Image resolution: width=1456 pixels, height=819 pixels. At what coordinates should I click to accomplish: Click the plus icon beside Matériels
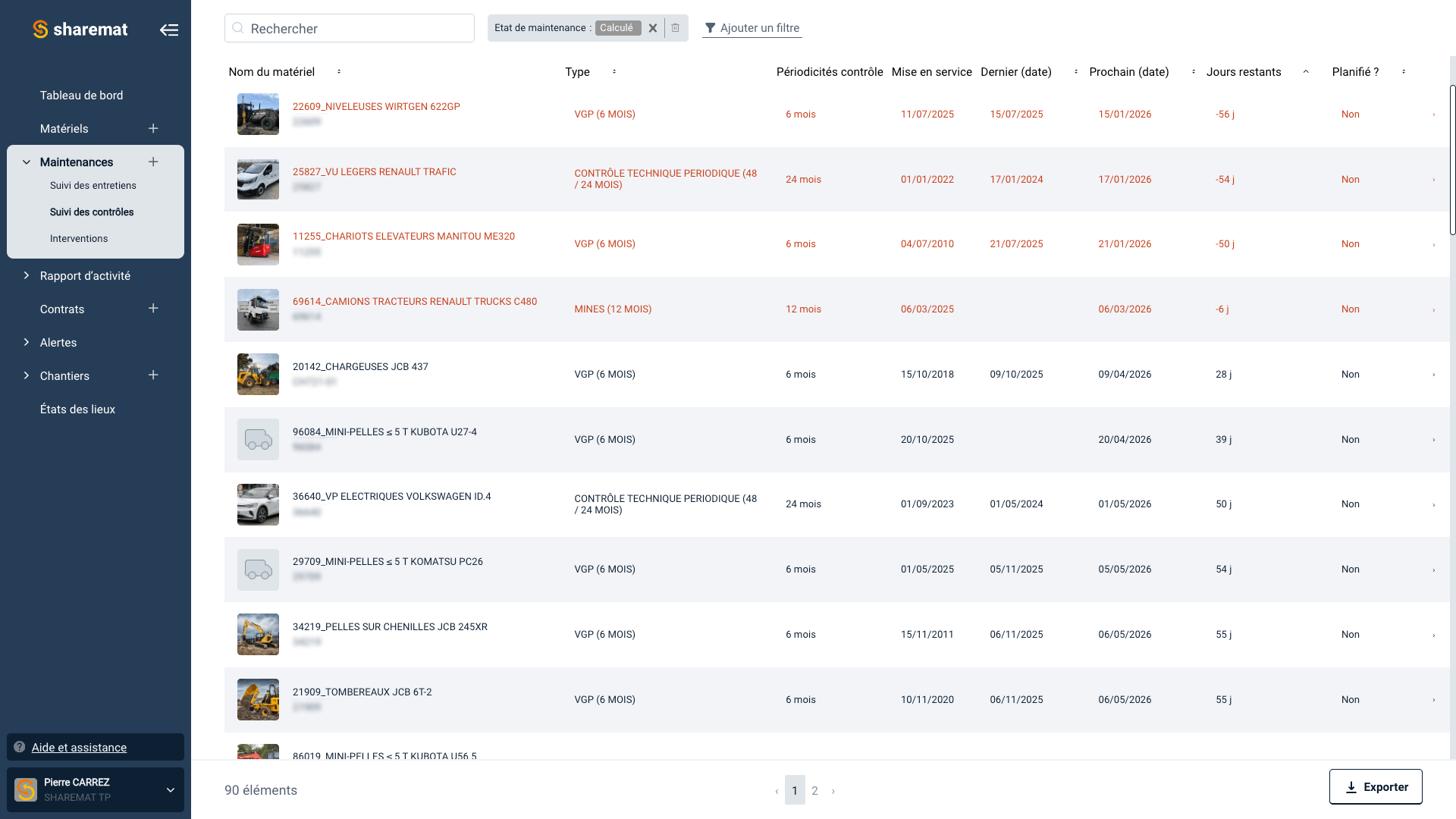pyautogui.click(x=153, y=128)
